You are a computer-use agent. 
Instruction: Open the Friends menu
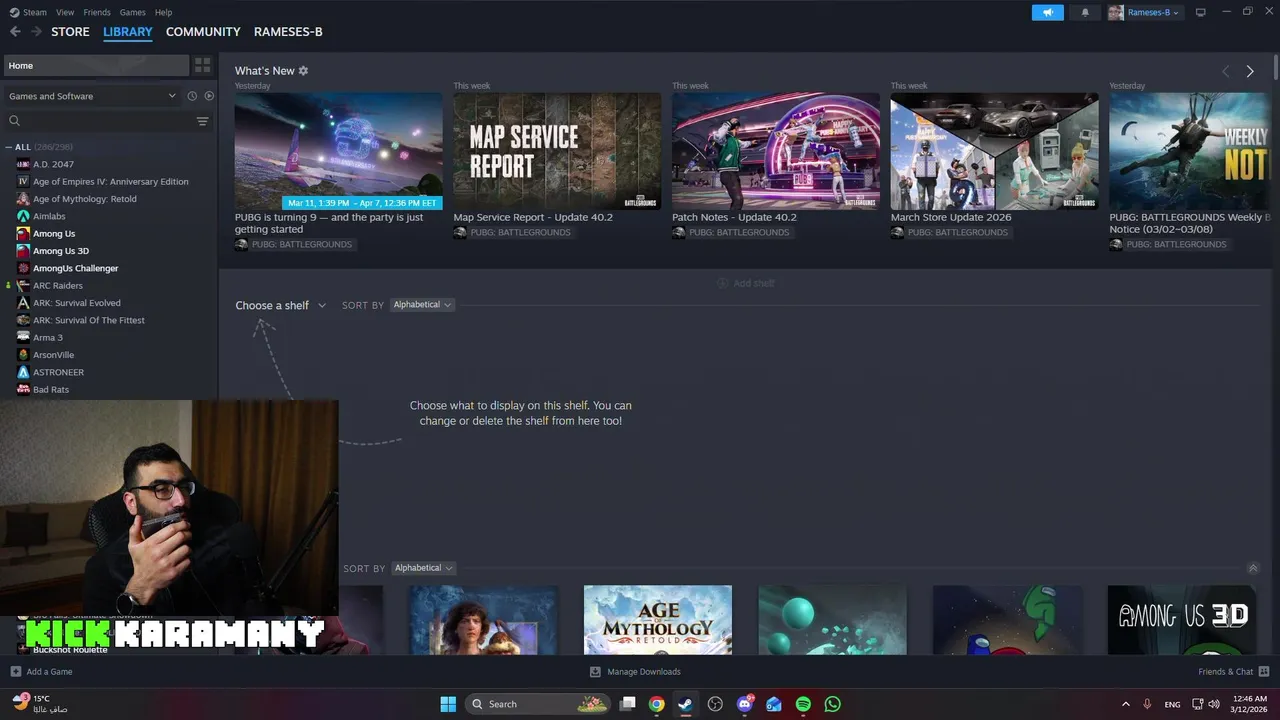coord(97,12)
